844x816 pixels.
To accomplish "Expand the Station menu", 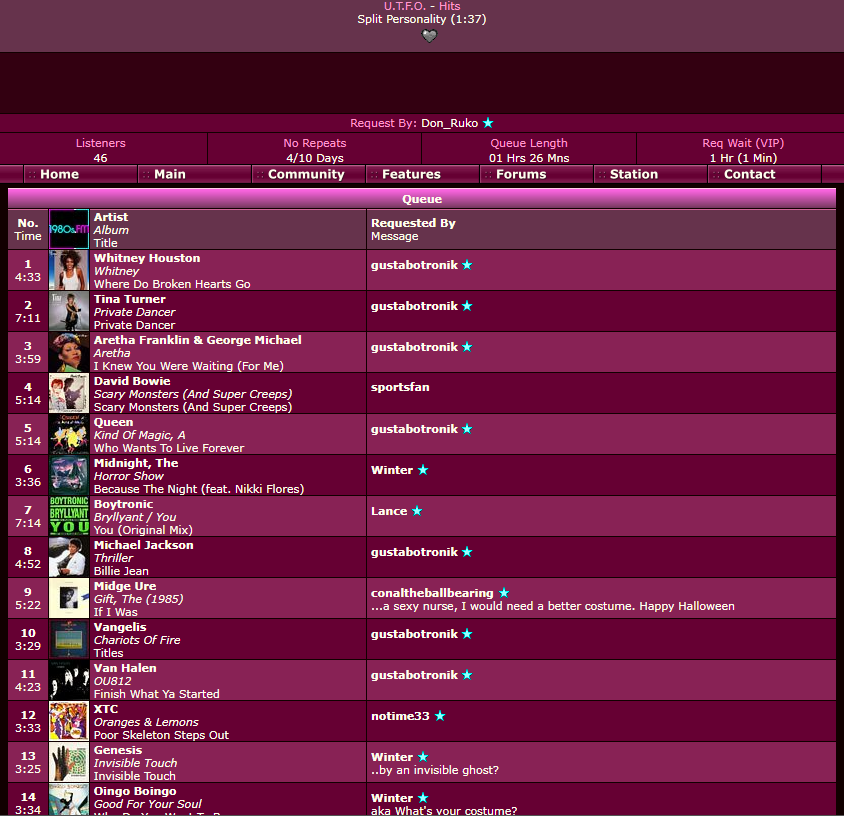I will [x=634, y=174].
